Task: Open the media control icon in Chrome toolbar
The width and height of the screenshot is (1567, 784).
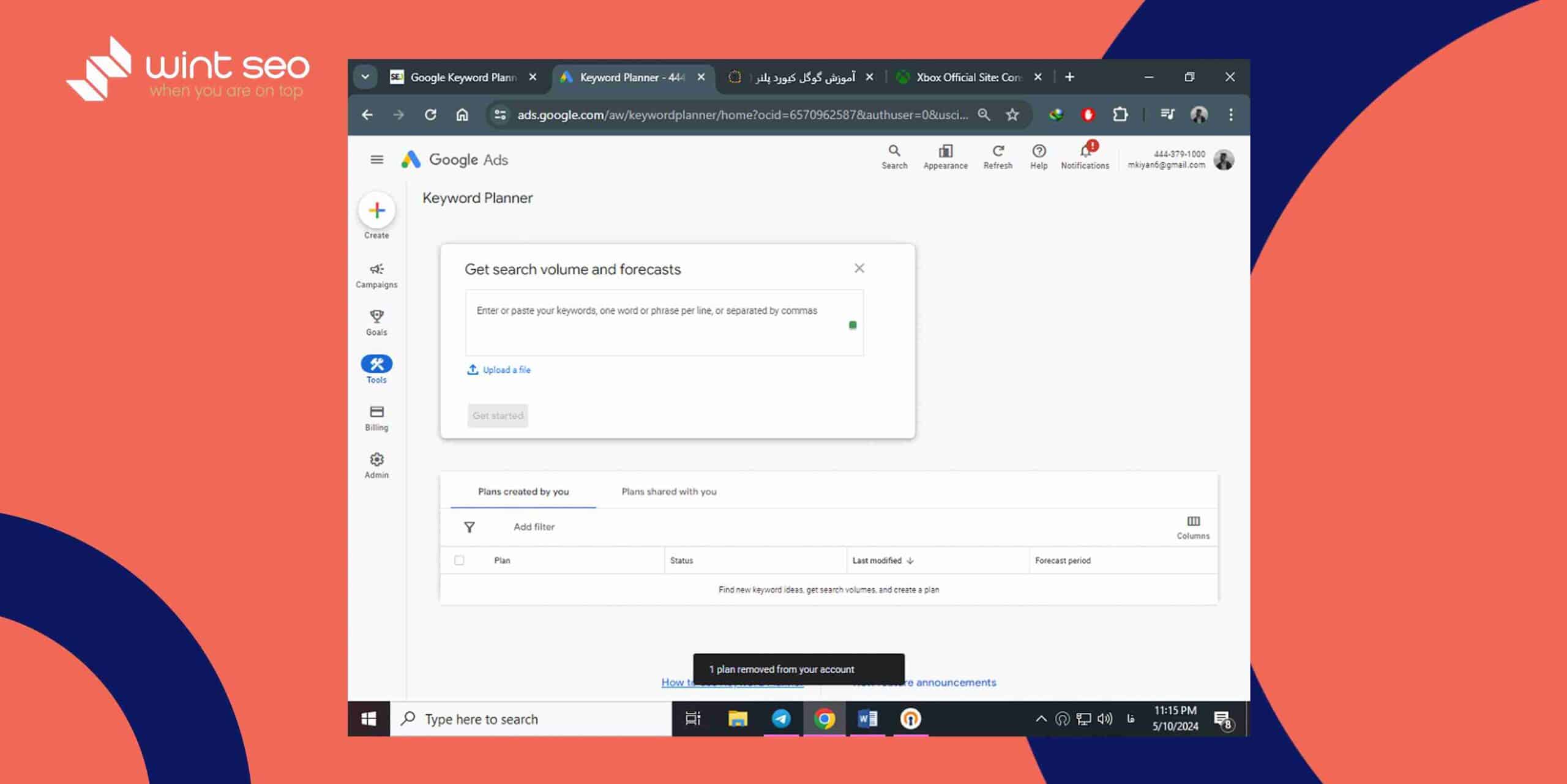Action: click(1167, 114)
